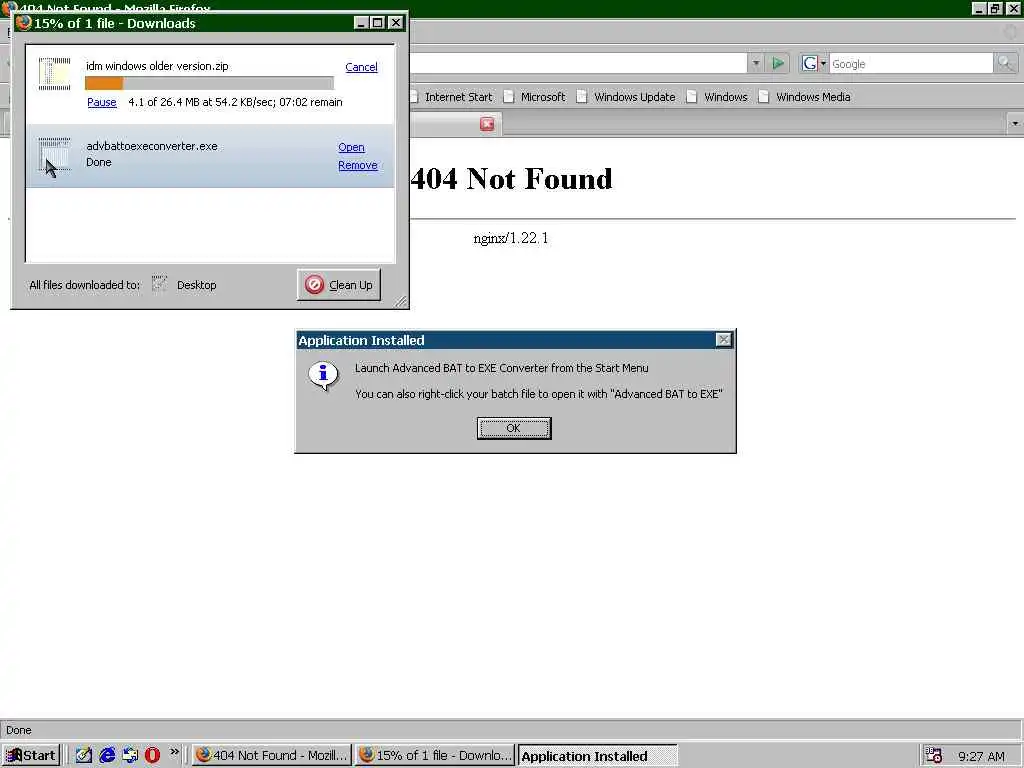
Task: Click the Windows Media bookmark page icon
Action: coord(764,97)
